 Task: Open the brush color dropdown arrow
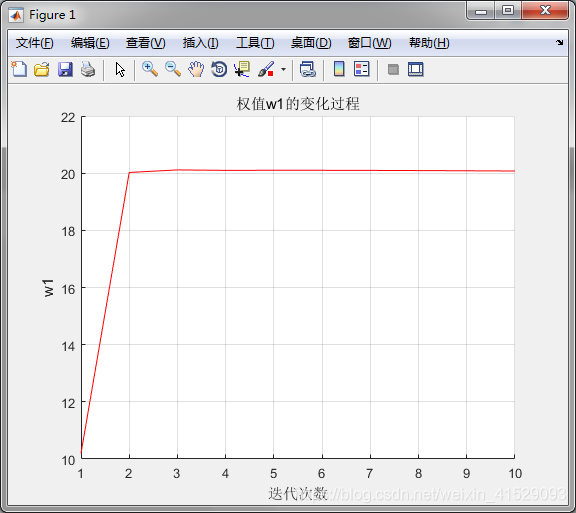click(x=283, y=69)
